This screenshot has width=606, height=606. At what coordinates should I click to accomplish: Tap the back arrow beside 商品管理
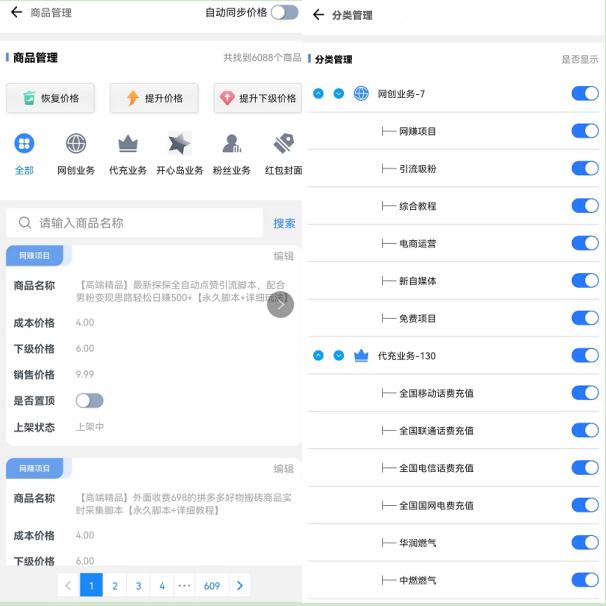click(16, 13)
